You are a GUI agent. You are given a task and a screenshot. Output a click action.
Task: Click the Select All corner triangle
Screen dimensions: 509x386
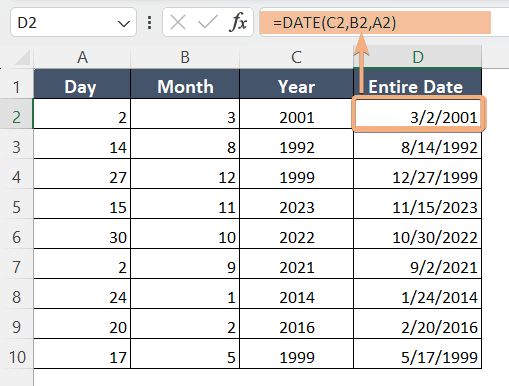click(23, 58)
